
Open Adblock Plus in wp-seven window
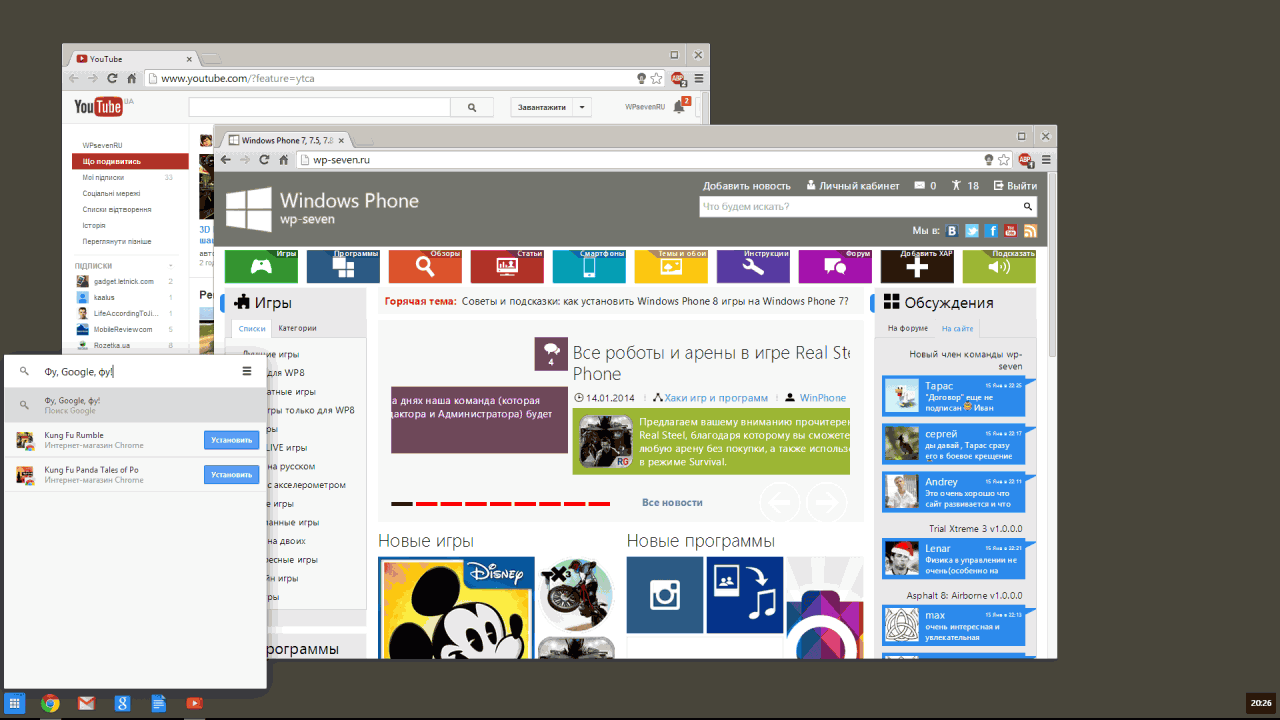coord(1025,160)
